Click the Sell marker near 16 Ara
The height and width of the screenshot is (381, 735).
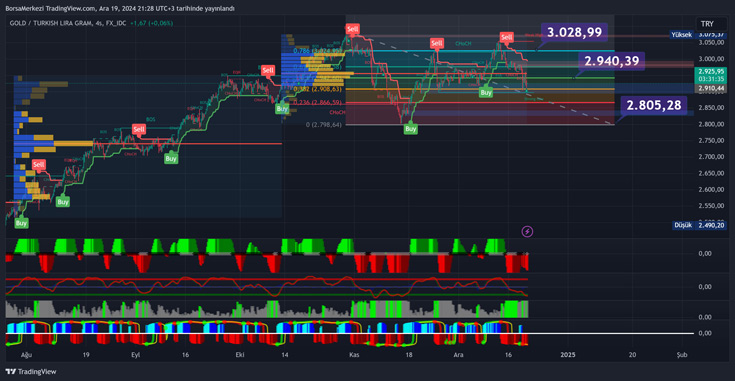pos(506,37)
